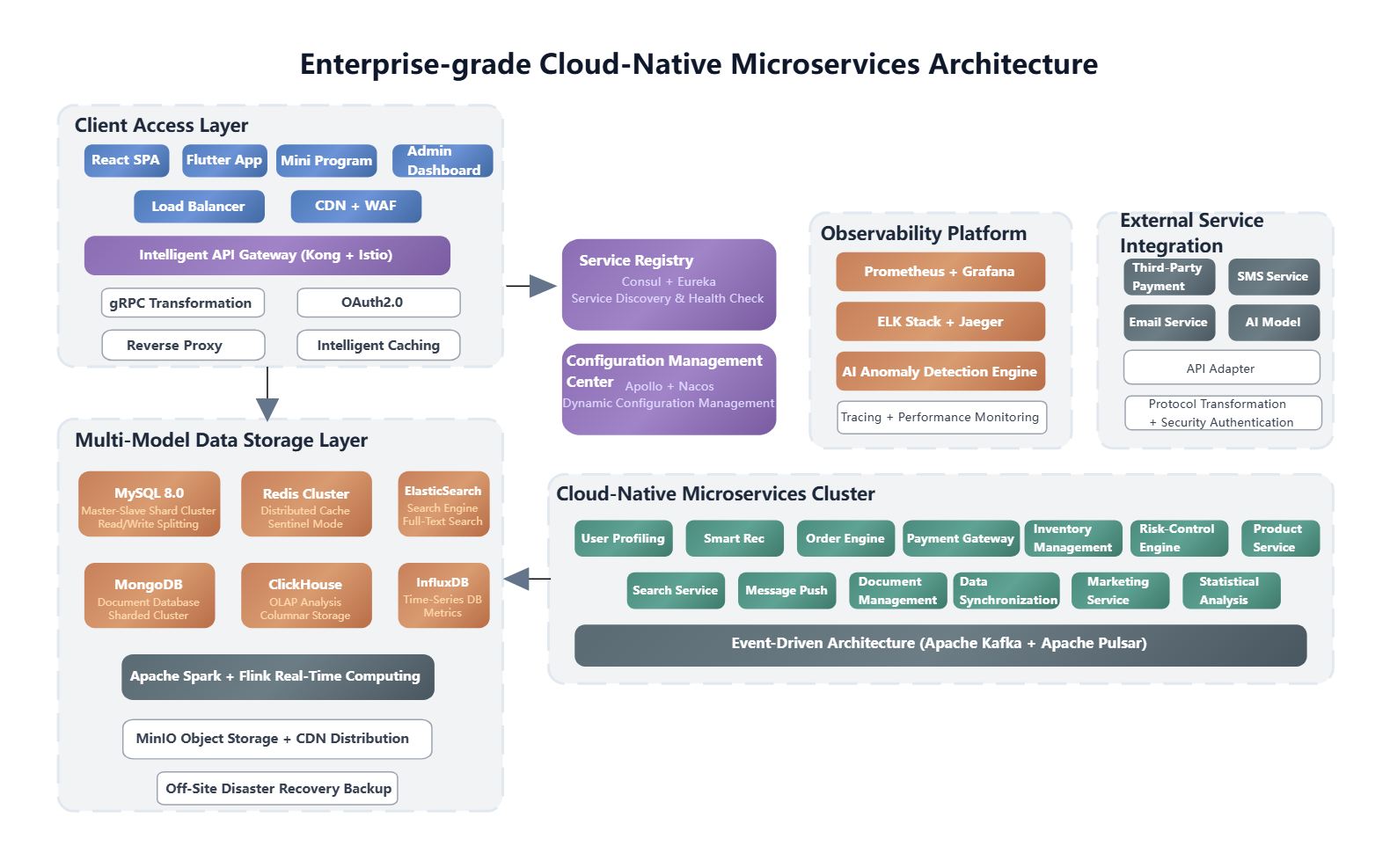Click the Mini Program box
Image resolution: width=1390 pixels, height=868 pixels.
coord(326,161)
